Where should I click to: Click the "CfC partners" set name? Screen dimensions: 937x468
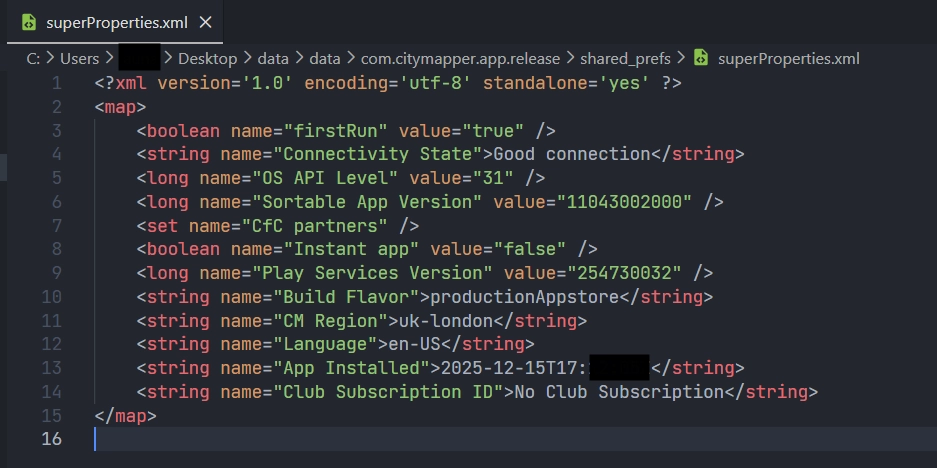tap(315, 226)
